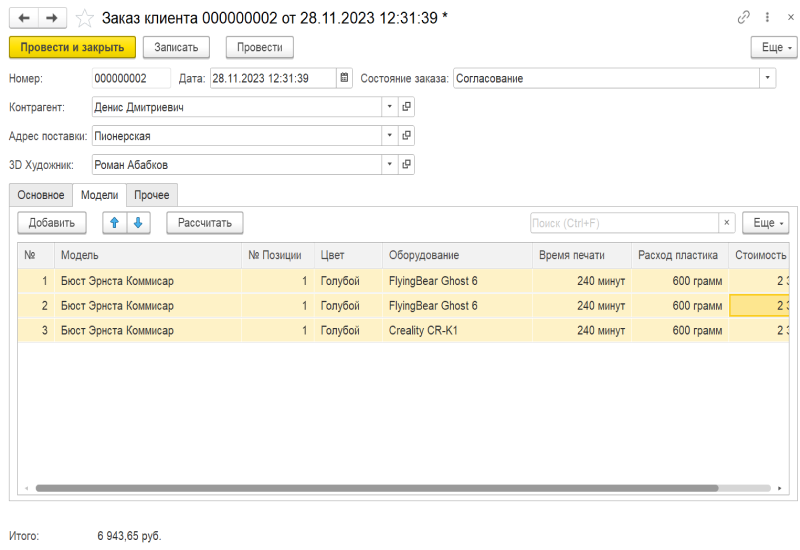800x550 pixels.
Task: Select highlighted Стоимость cell in row 2
Action: pos(759,306)
